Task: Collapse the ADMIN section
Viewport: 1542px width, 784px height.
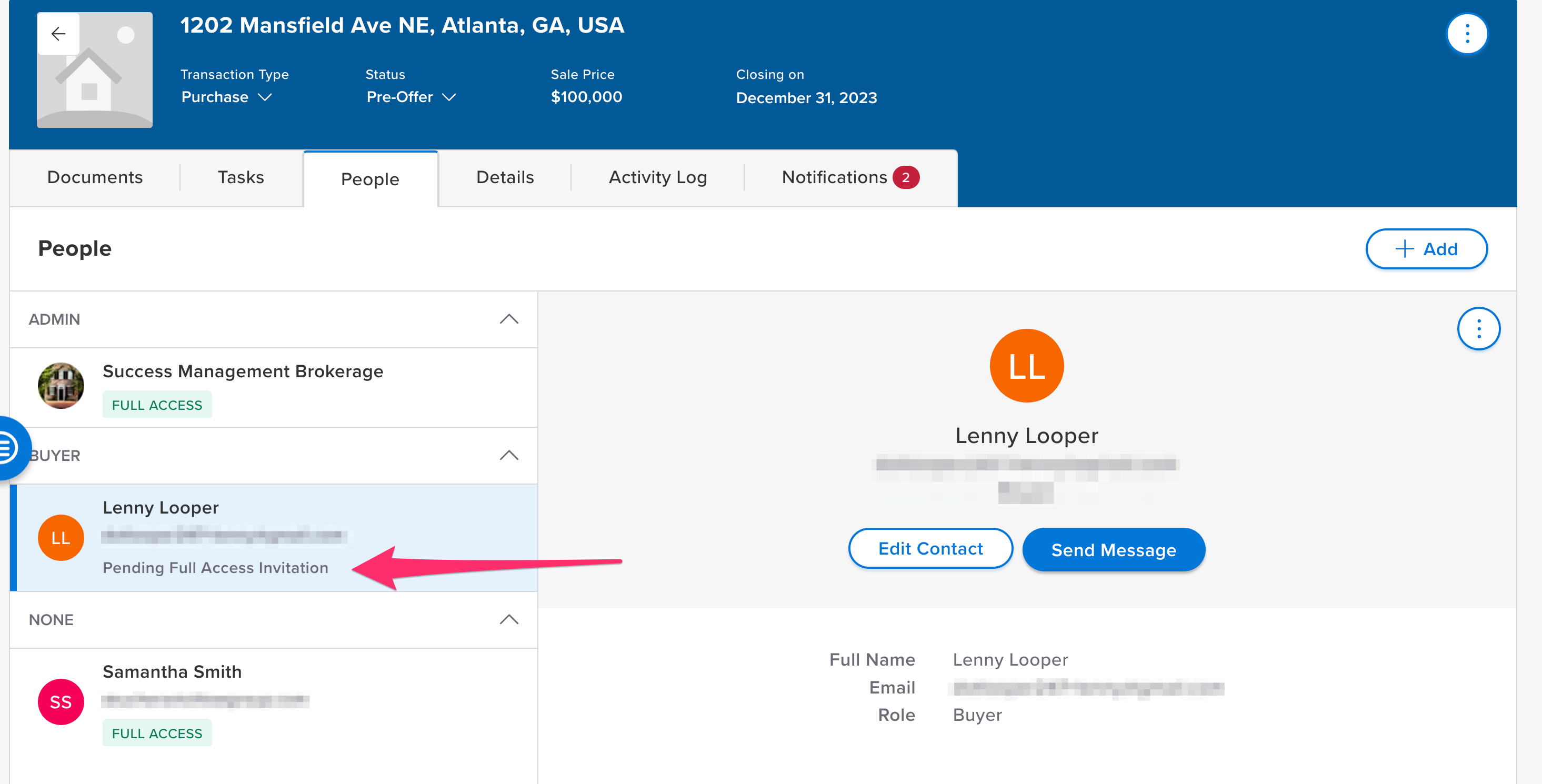Action: (x=508, y=319)
